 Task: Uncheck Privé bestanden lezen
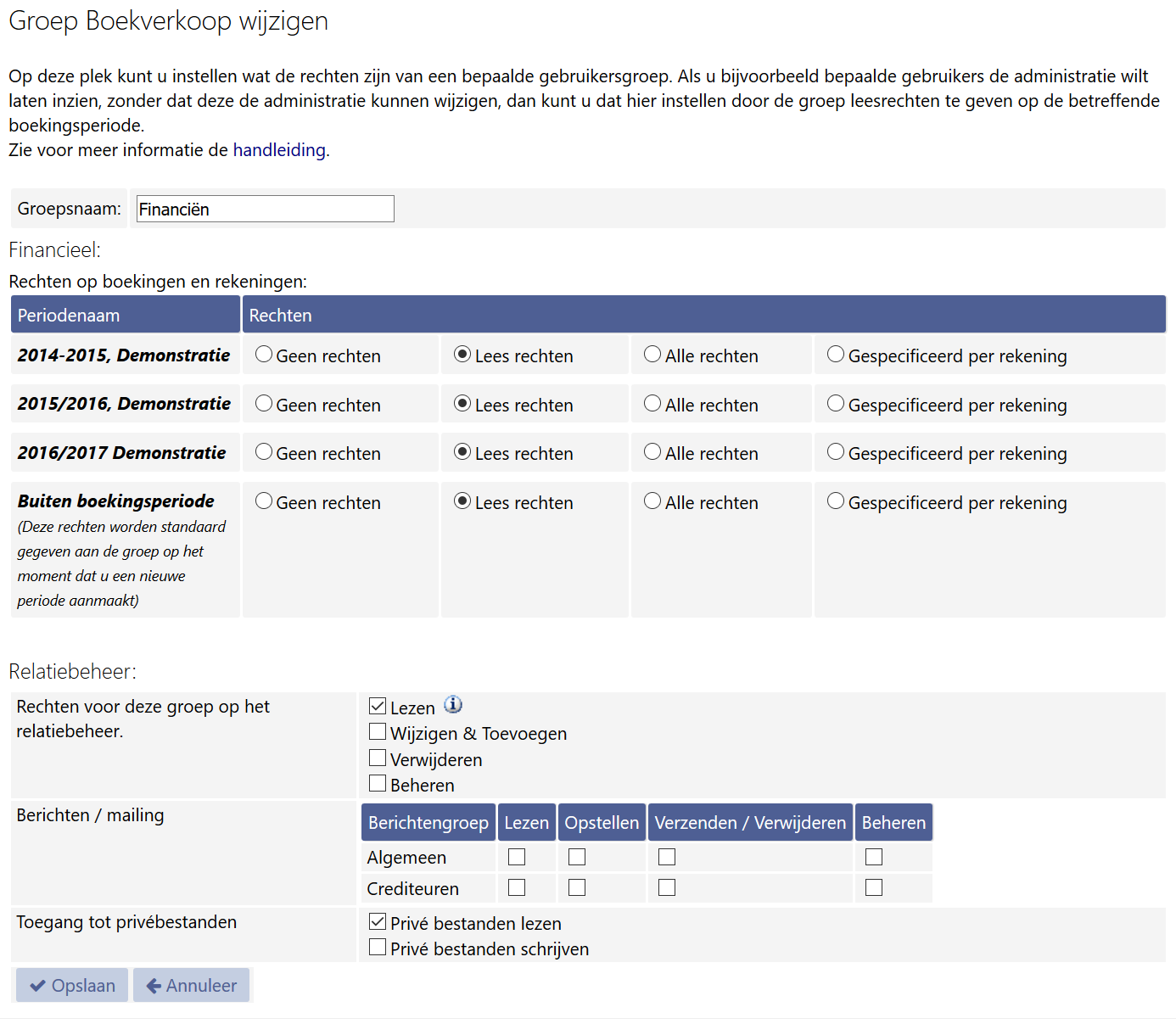coord(378,922)
